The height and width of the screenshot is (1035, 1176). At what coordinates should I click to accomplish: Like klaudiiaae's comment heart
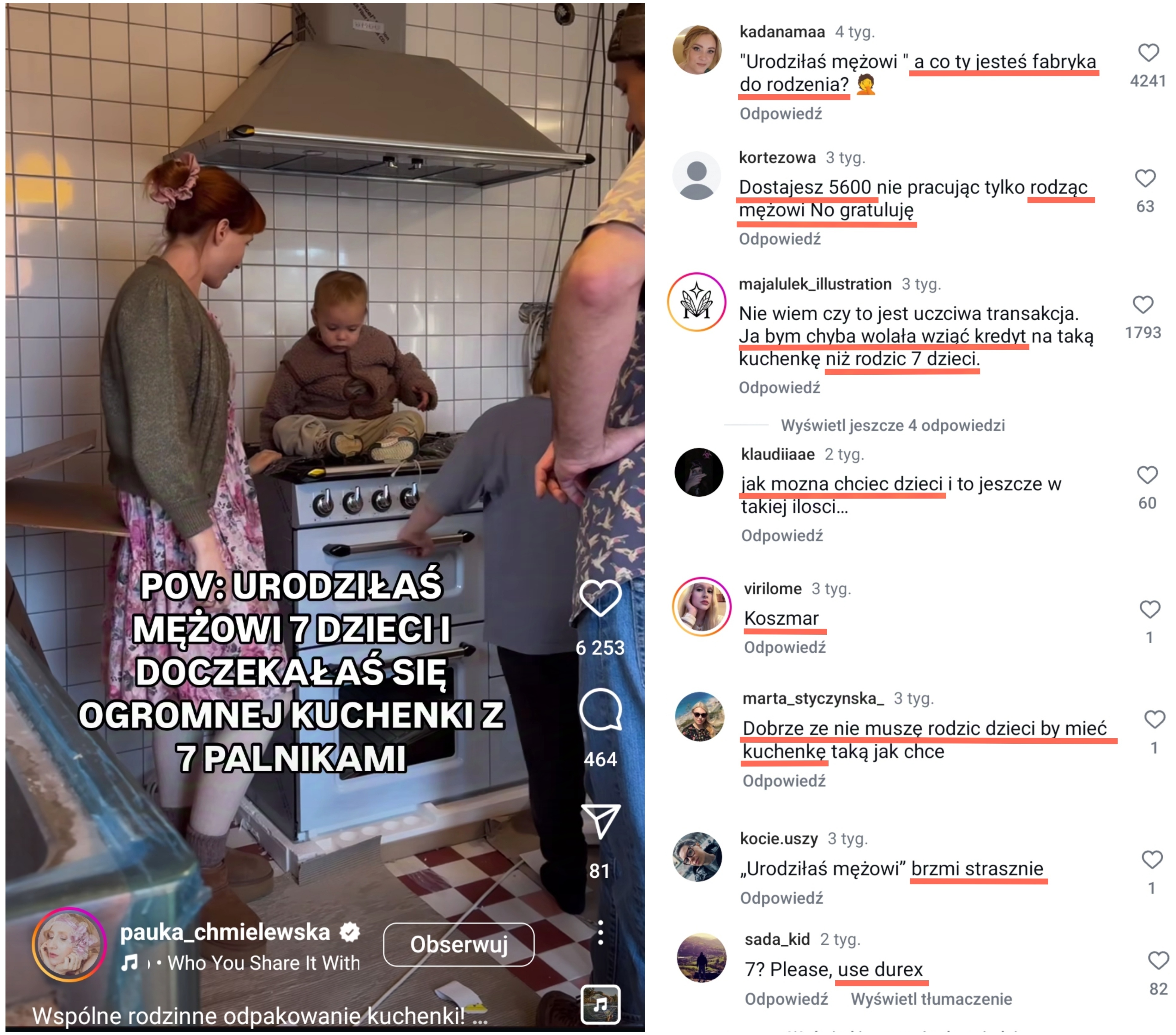click(x=1147, y=475)
